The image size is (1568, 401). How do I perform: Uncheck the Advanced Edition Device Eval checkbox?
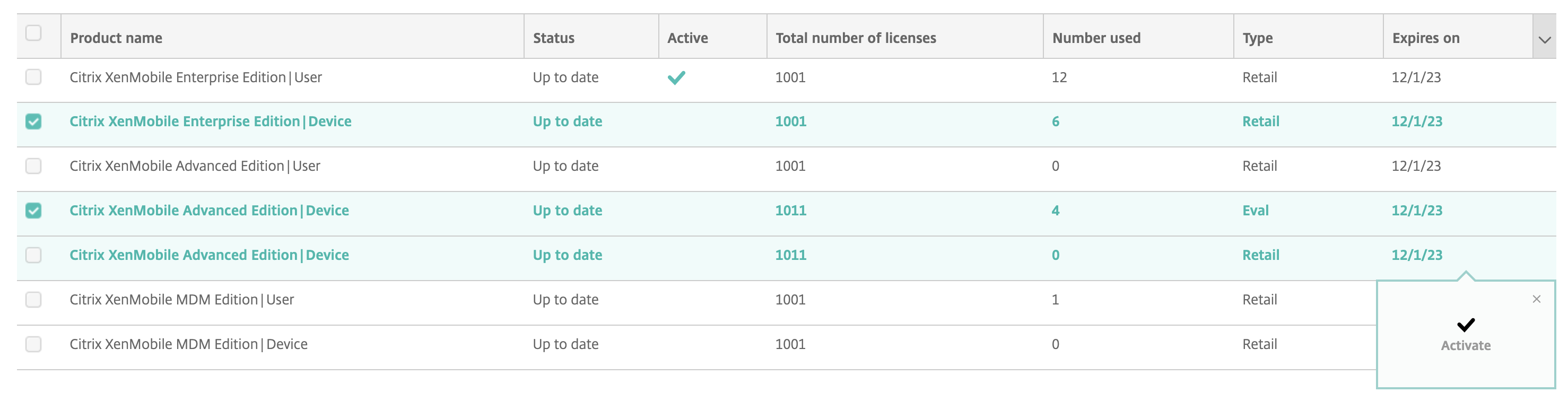(33, 211)
